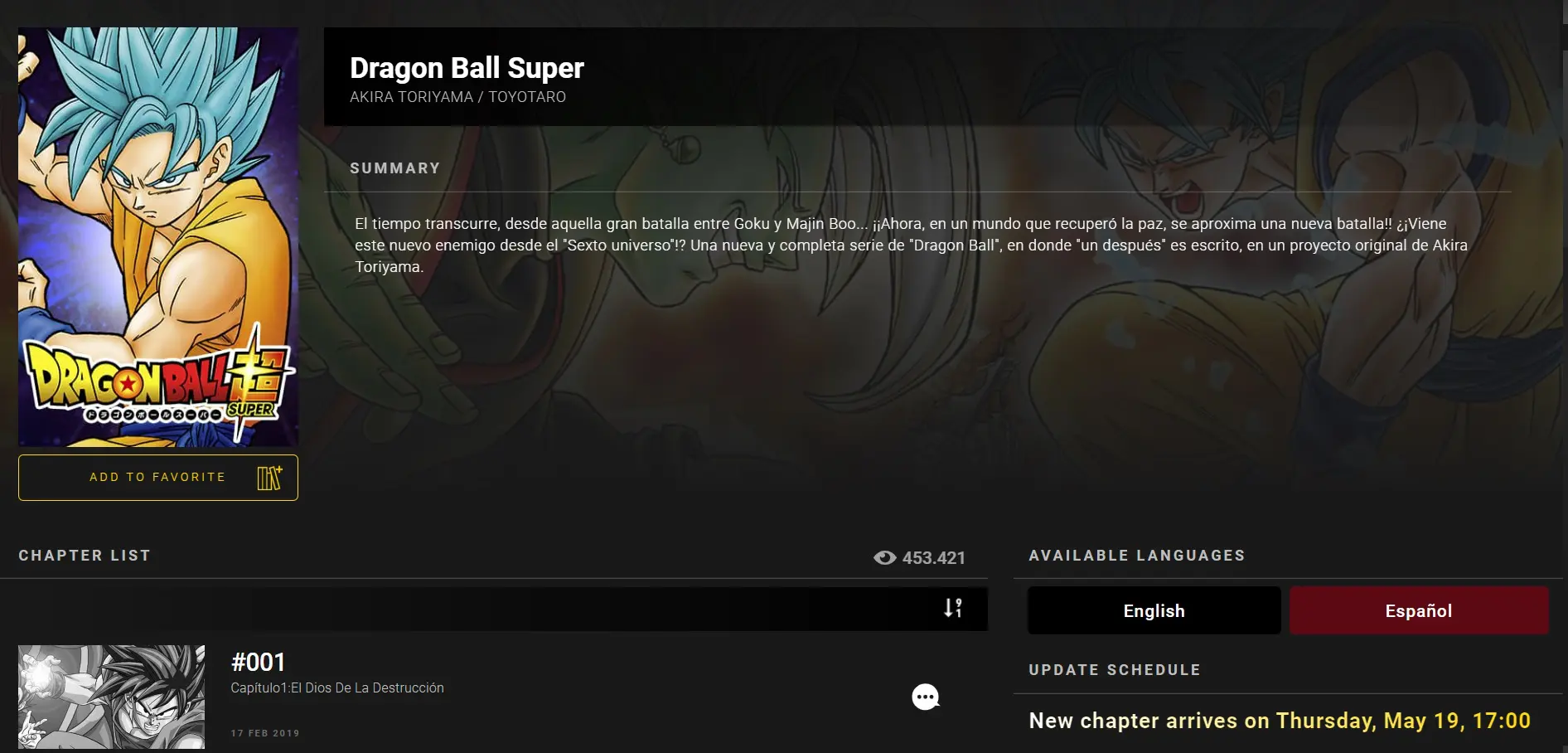Image resolution: width=1568 pixels, height=753 pixels.
Task: Click the sort order icon in chapter list
Action: point(953,608)
